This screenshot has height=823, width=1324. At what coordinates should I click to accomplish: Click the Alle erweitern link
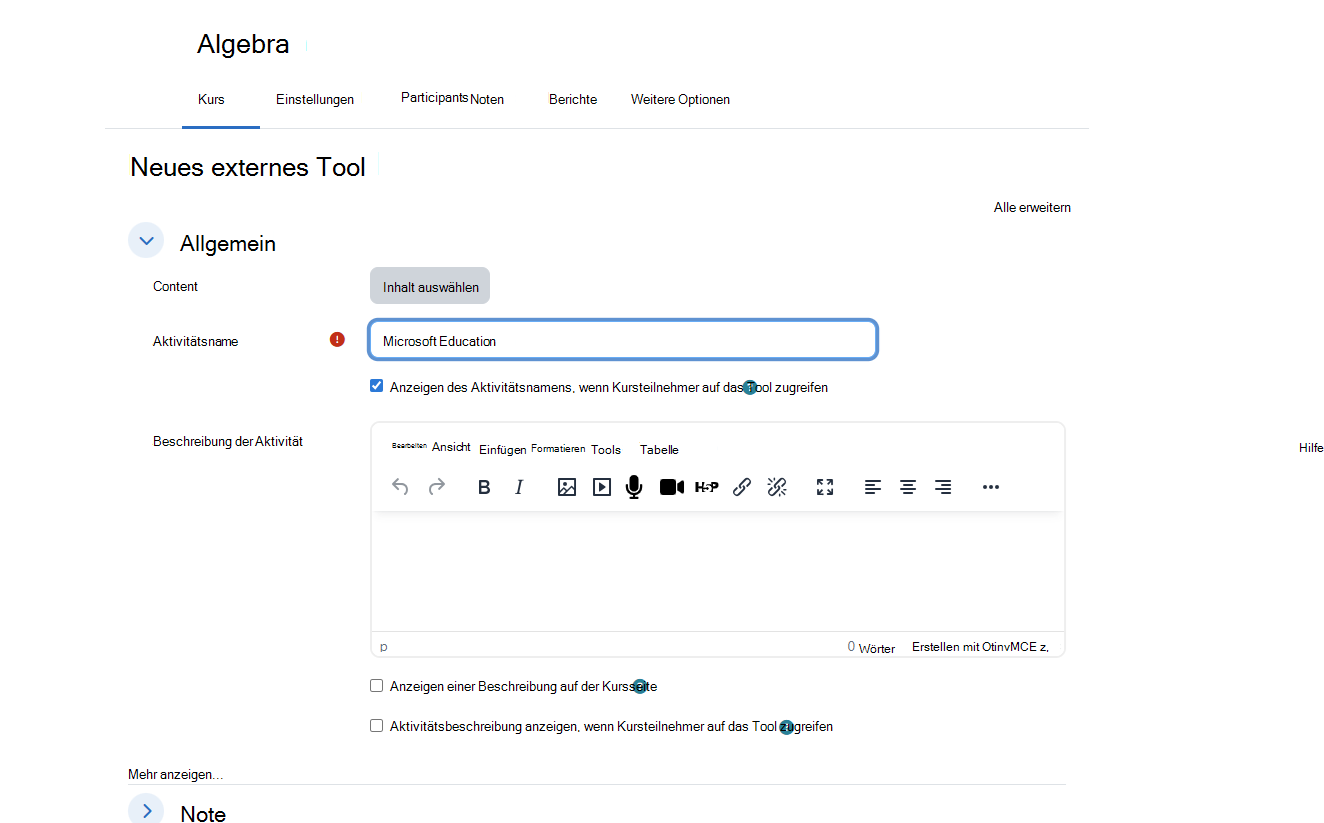1032,207
